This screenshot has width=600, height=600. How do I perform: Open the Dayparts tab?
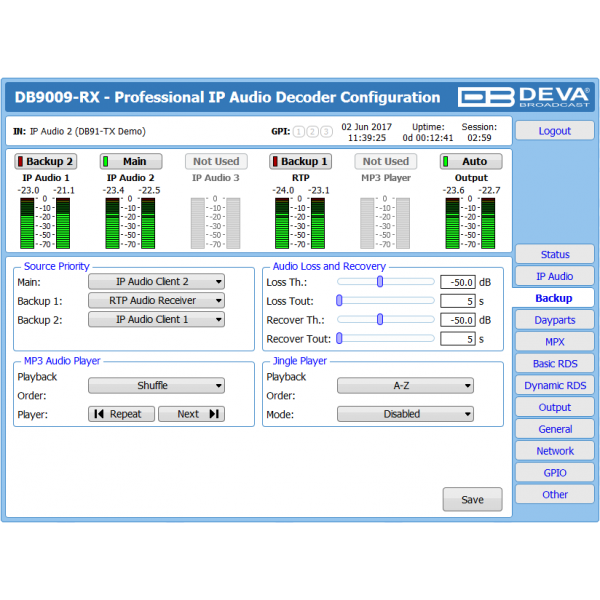555,320
